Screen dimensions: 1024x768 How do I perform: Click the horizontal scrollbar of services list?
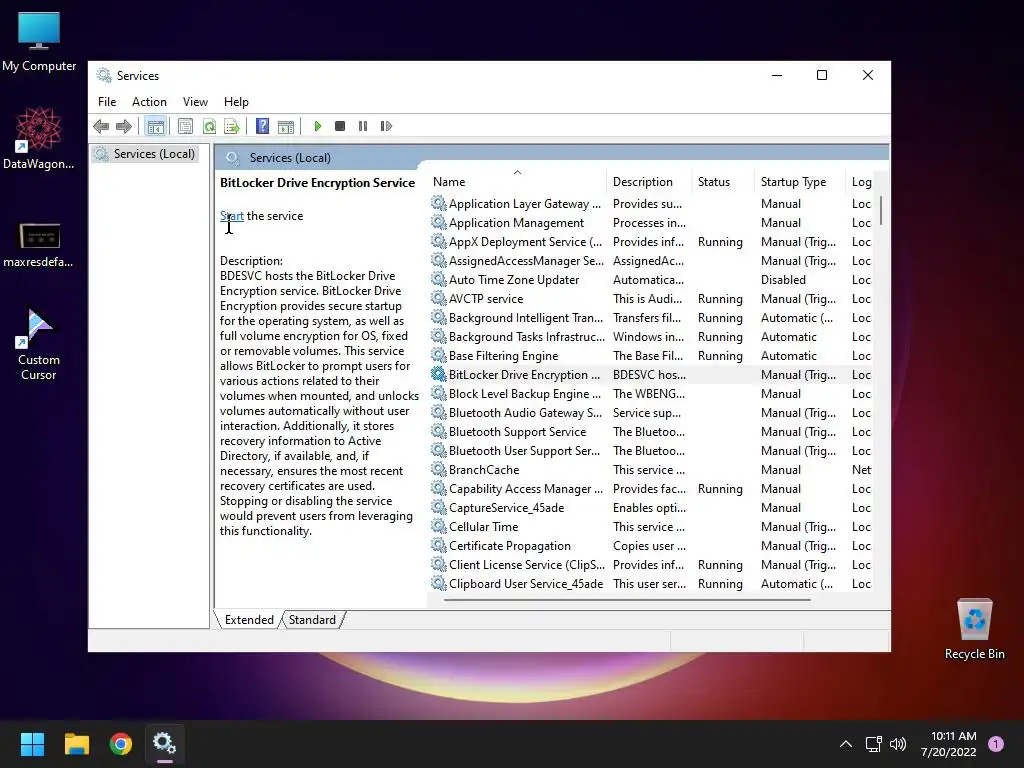[627, 600]
